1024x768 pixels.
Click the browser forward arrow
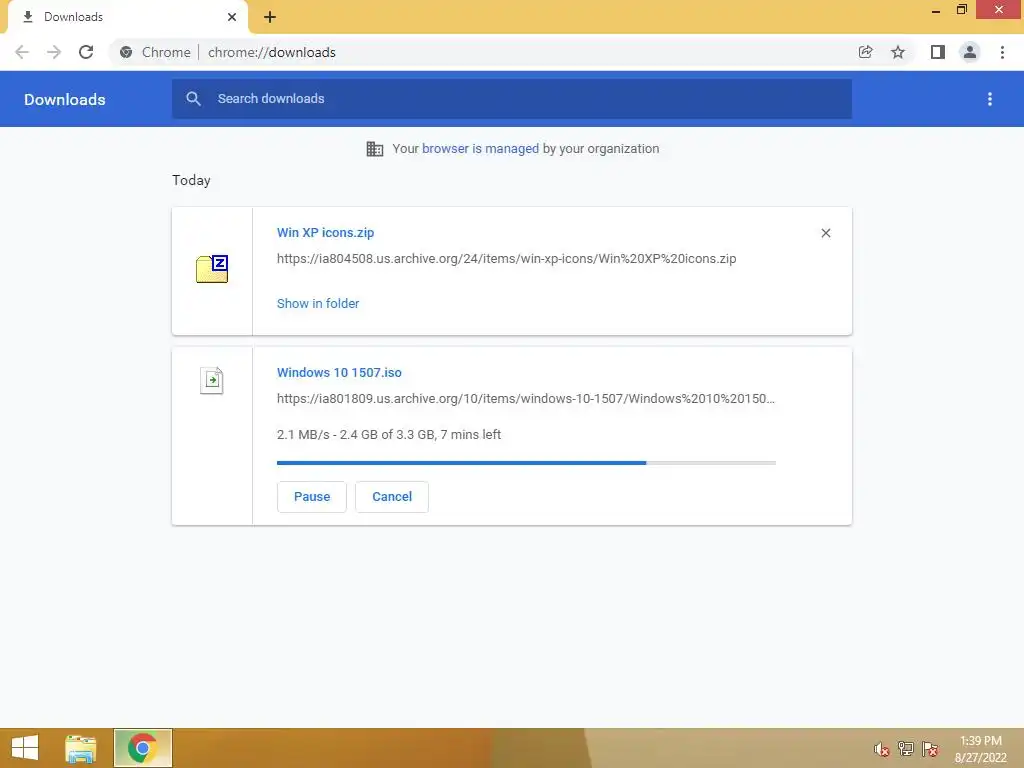coord(54,52)
